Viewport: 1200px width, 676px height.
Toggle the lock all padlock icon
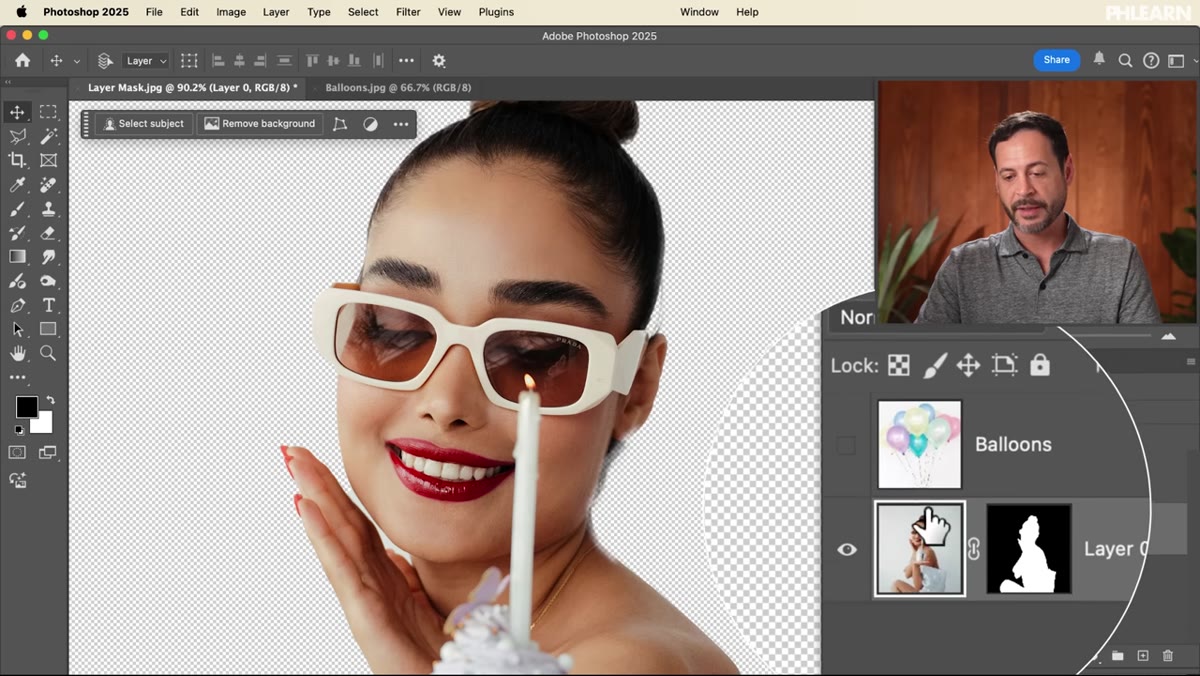coord(1040,364)
